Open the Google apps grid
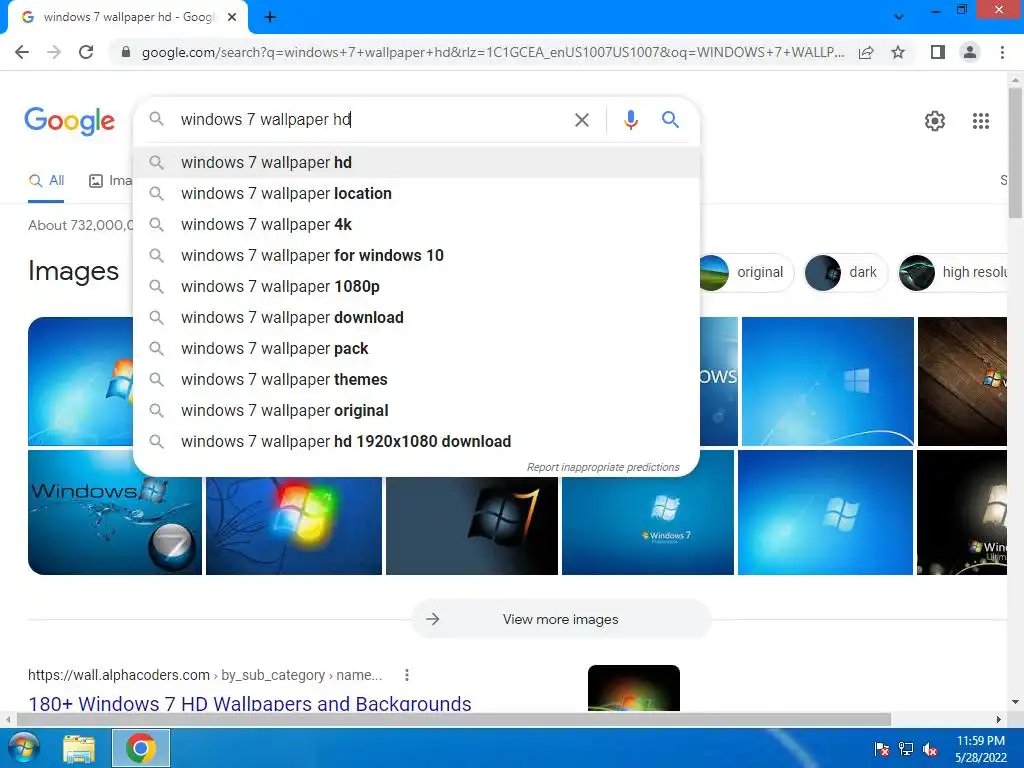This screenshot has width=1024, height=768. coord(981,121)
